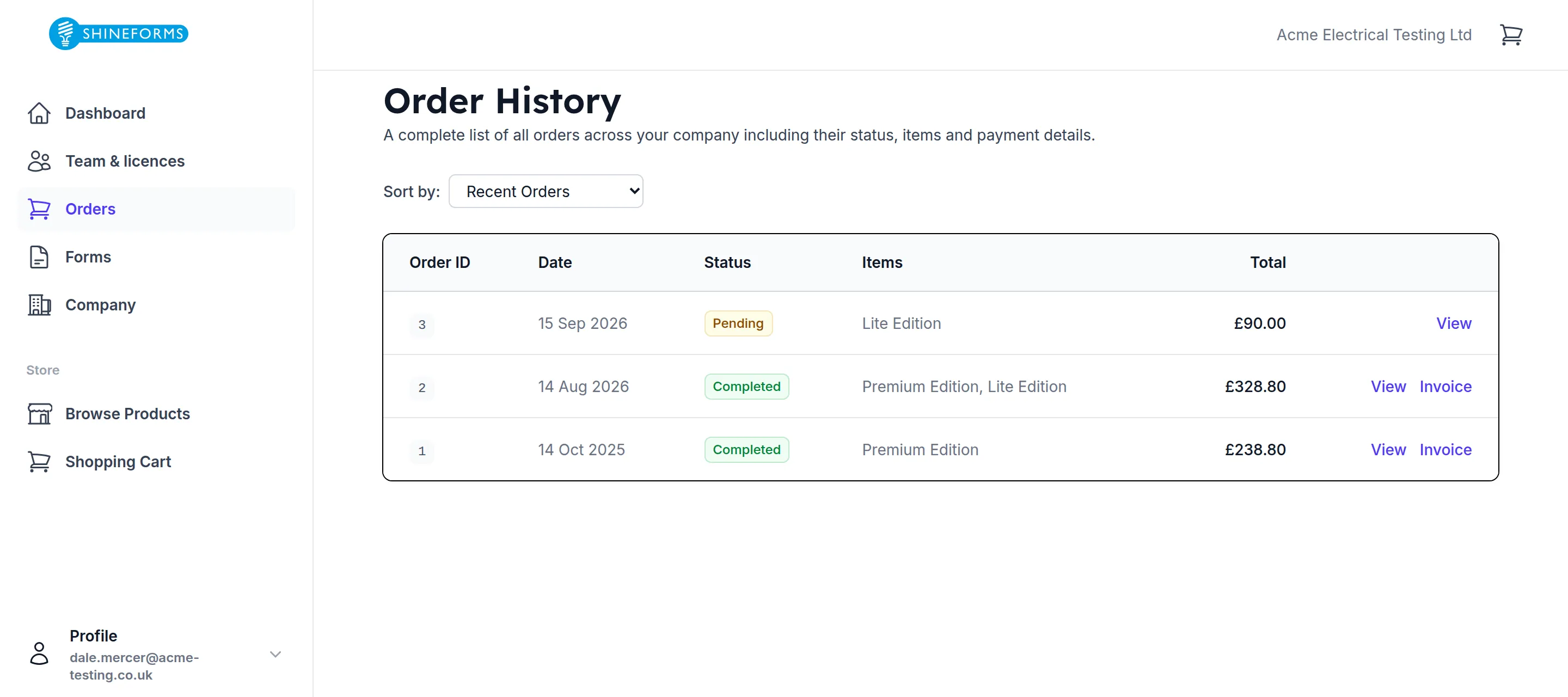Viewport: 1568px width, 697px height.
Task: View order 2 from 14 Aug 2026
Action: [1388, 387]
